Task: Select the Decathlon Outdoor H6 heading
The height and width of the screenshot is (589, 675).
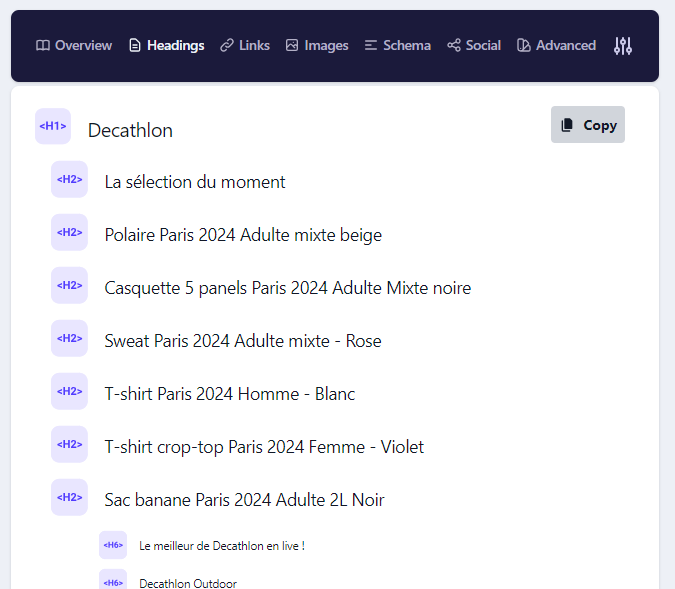Action: 188,583
